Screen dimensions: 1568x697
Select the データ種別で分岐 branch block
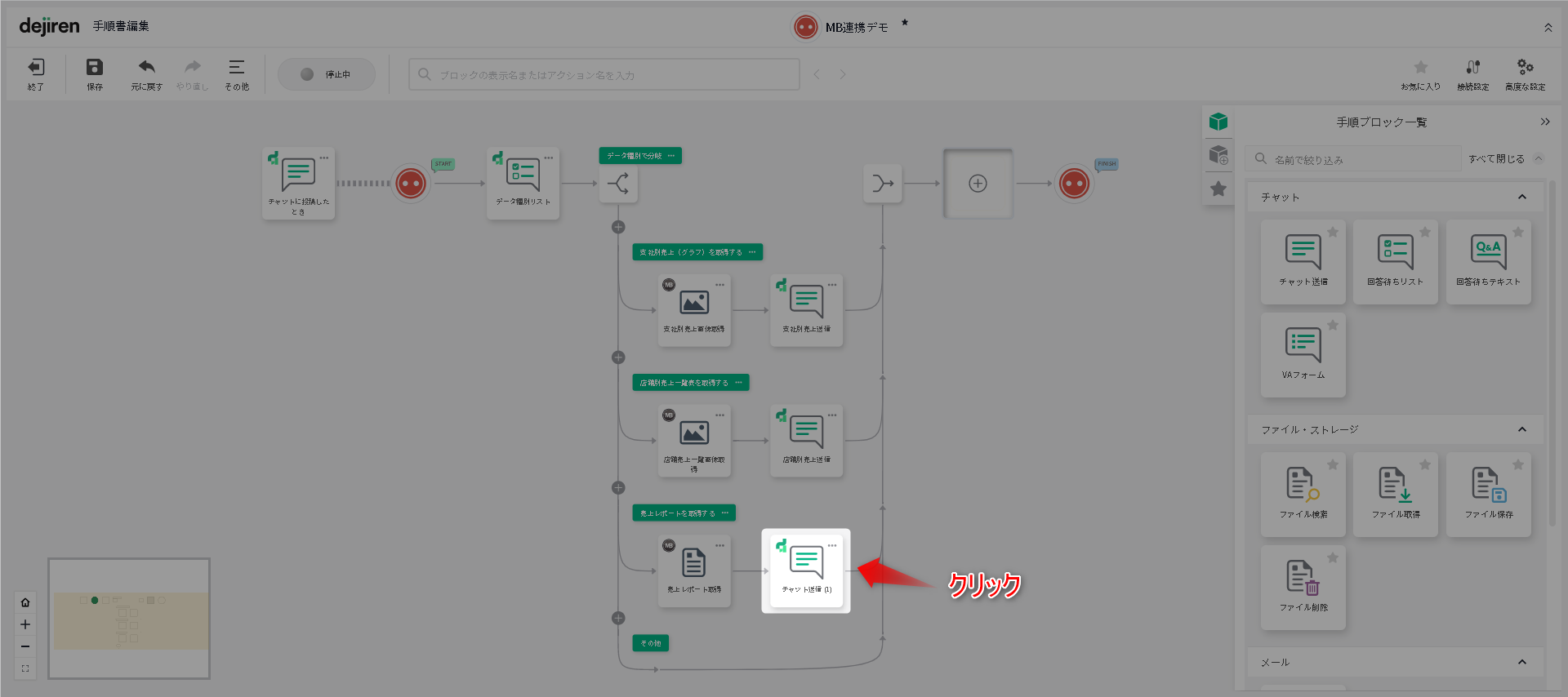[618, 184]
